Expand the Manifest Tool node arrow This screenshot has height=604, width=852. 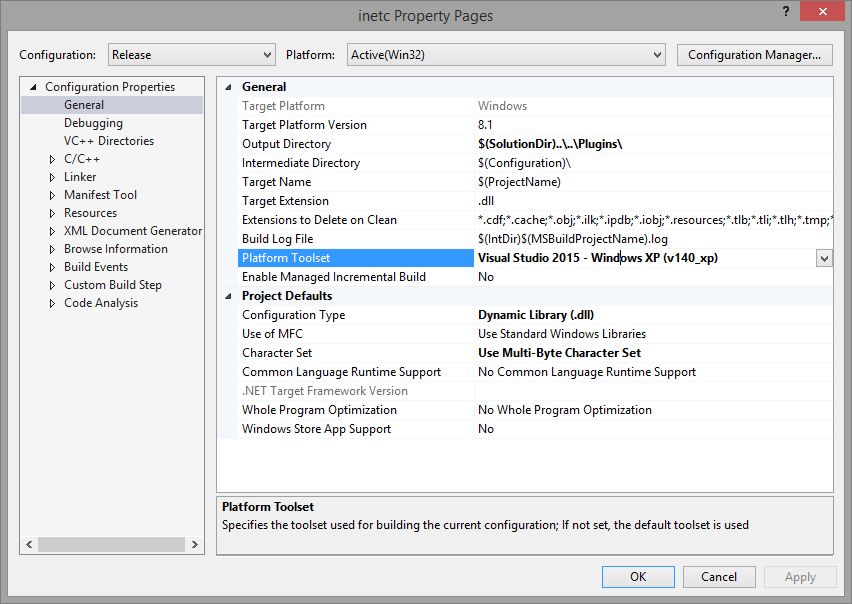[52, 195]
